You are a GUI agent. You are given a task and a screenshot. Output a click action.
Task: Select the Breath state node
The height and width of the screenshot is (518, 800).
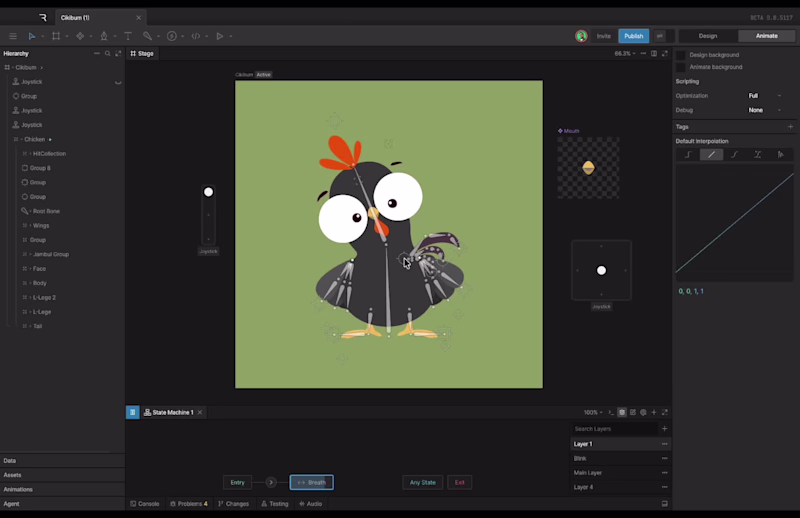pos(312,482)
